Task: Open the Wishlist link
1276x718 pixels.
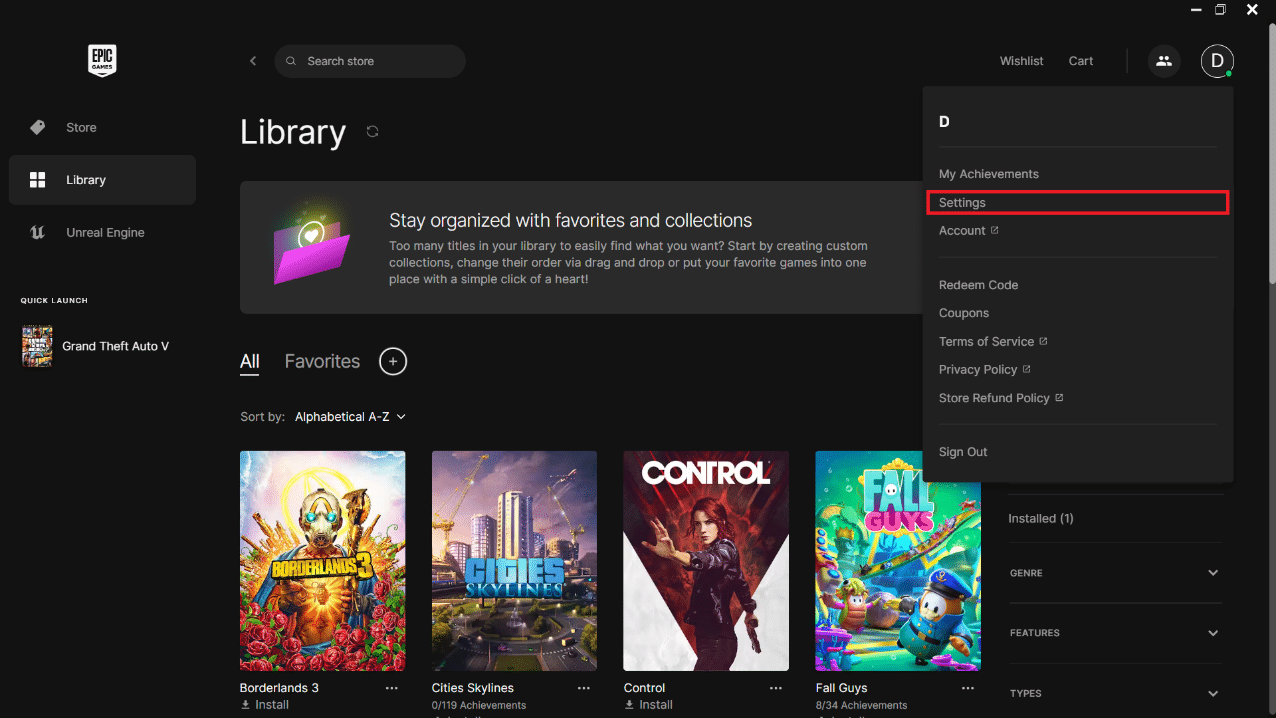Action: [1021, 61]
